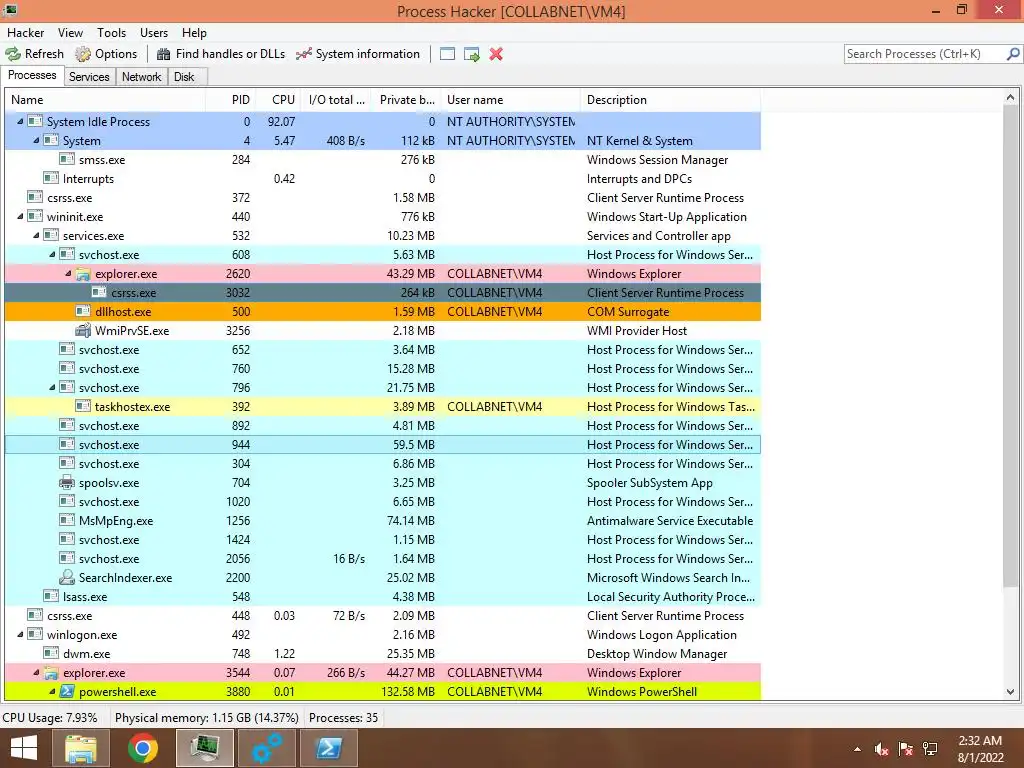Click the Refresh toolbar icon

tap(13, 54)
